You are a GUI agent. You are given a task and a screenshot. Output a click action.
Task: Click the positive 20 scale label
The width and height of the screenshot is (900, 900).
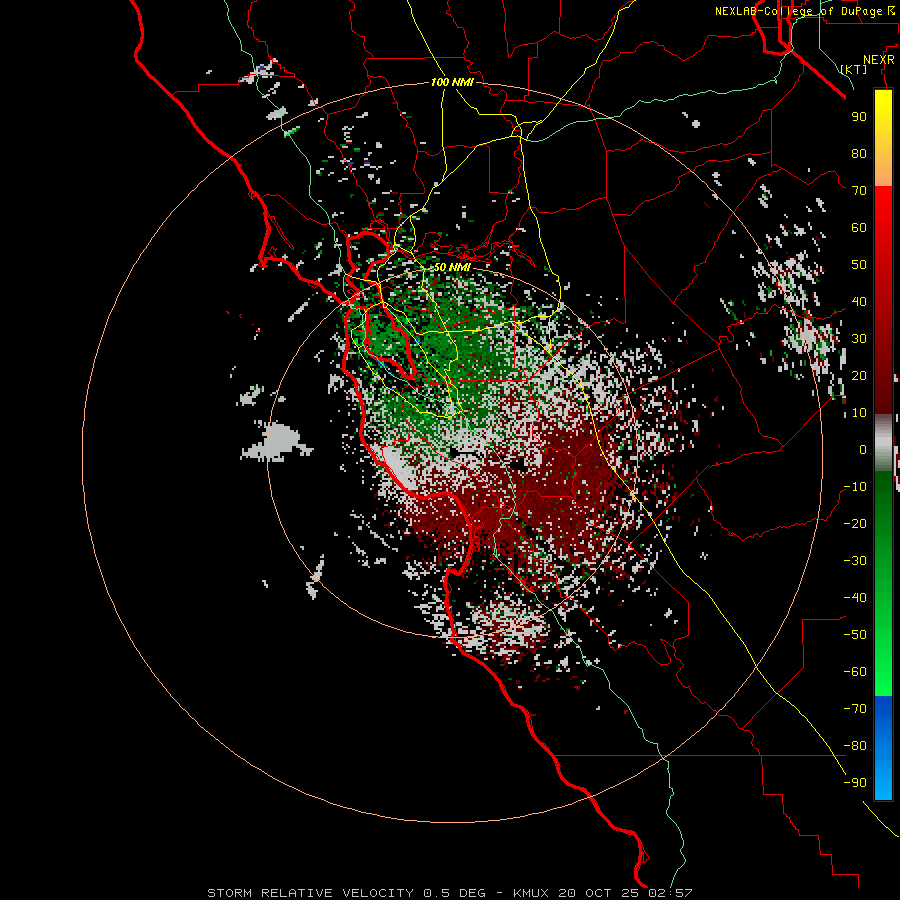coord(859,375)
